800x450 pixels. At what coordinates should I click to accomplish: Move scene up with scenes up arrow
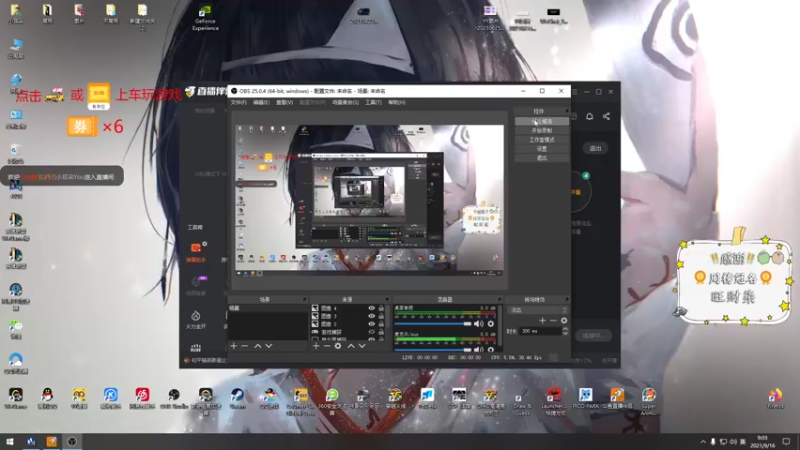coord(258,346)
